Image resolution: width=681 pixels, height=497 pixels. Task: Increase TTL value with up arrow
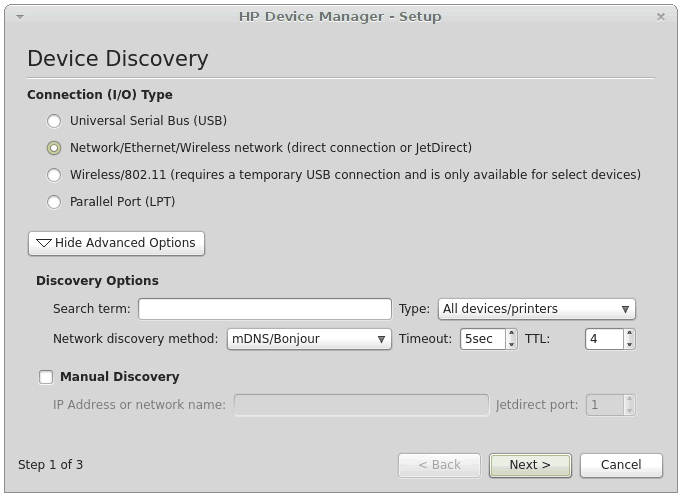(630, 334)
